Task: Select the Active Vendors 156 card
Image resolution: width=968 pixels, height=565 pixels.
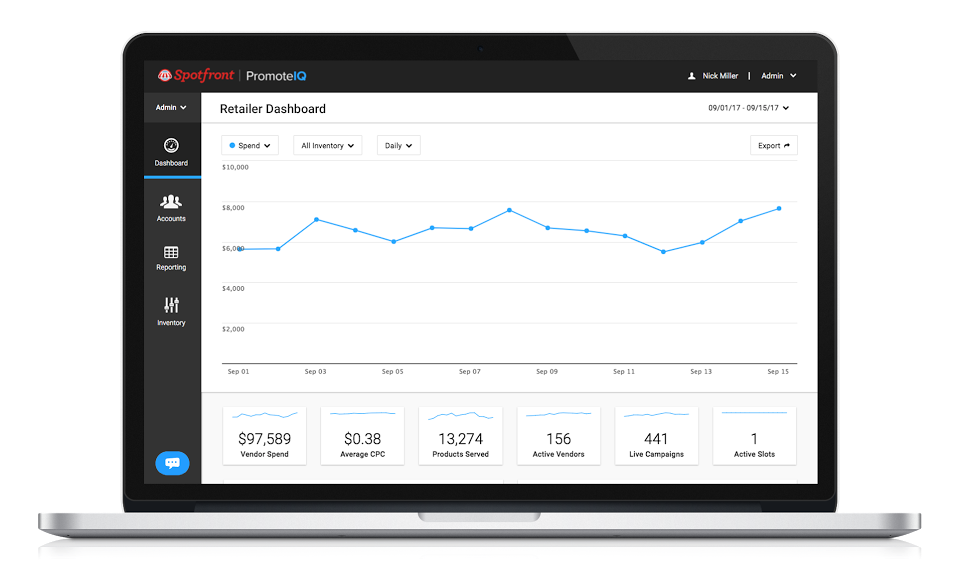Action: tap(559, 436)
